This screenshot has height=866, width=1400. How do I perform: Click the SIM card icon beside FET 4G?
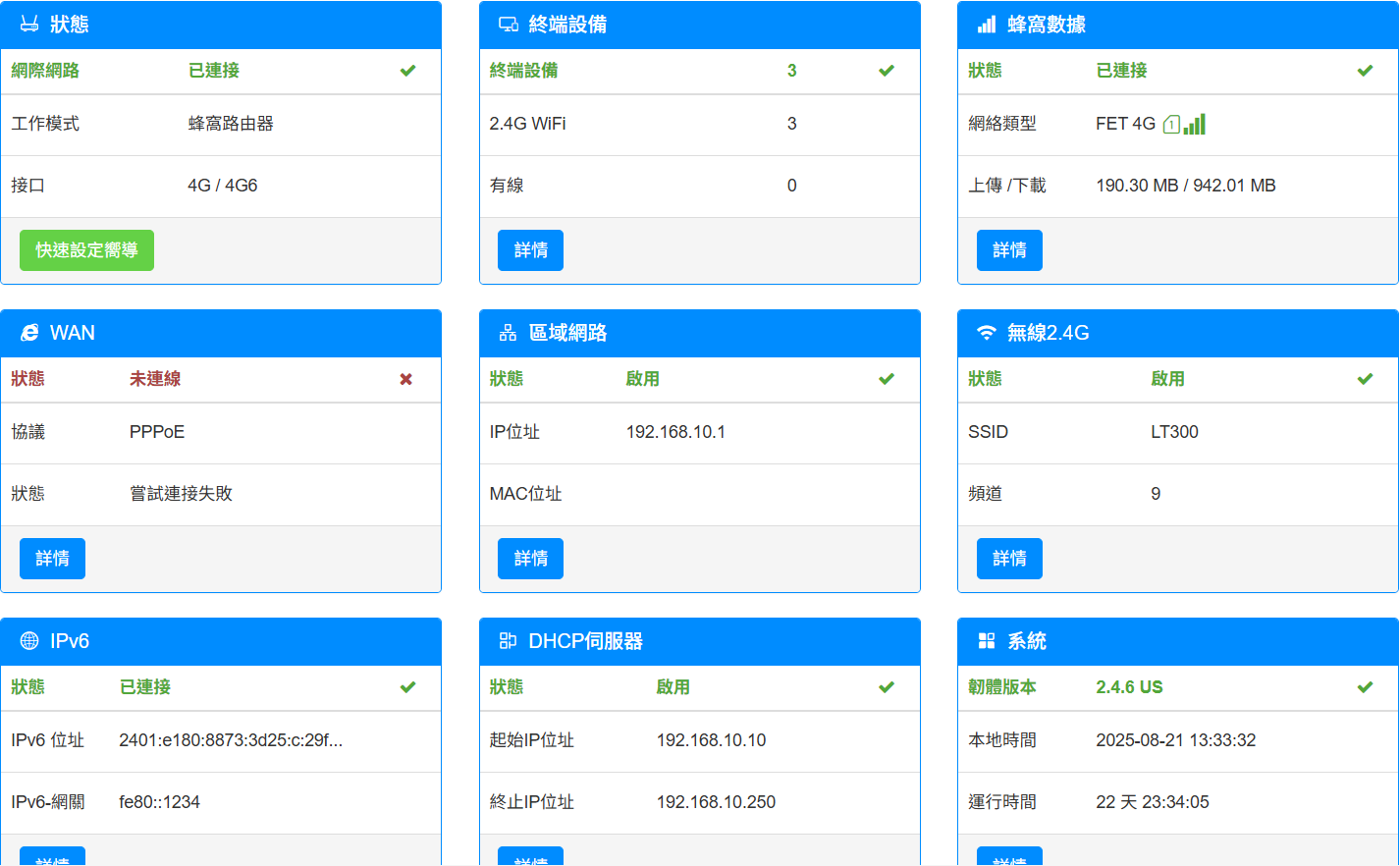1170,125
